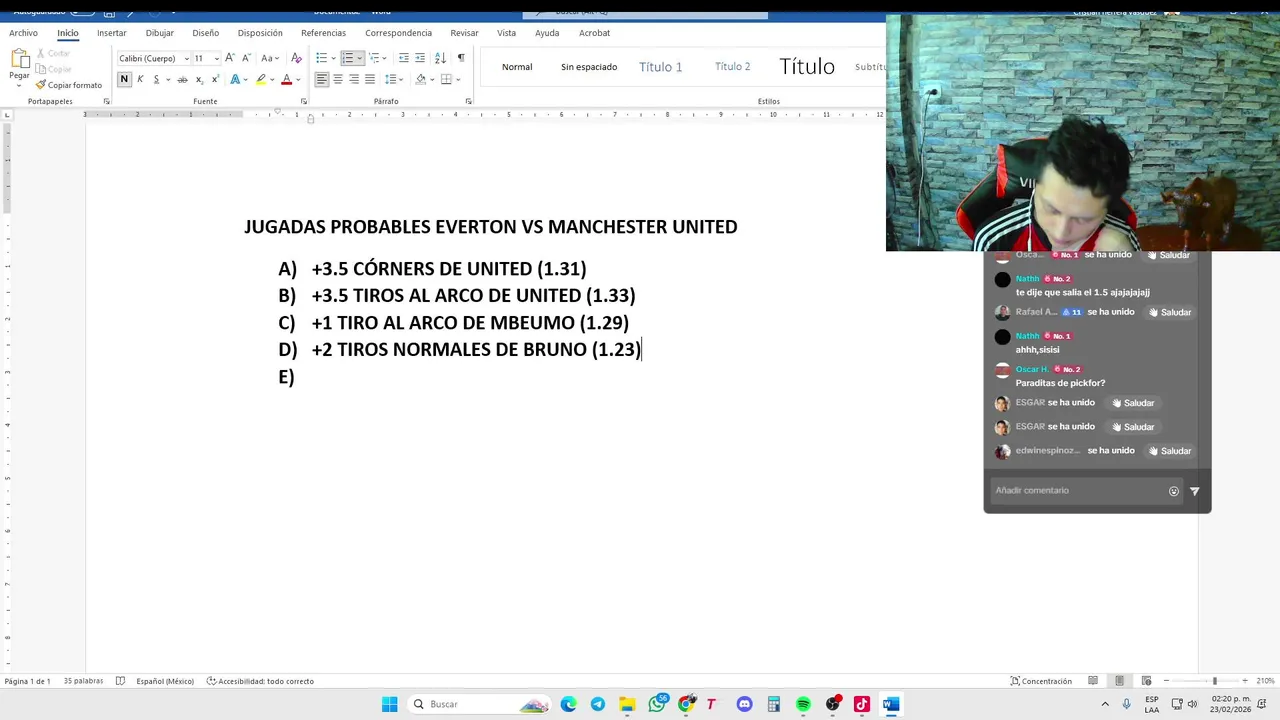The height and width of the screenshot is (720, 1280).
Task: Switch to the Referencias tab
Action: (323, 33)
